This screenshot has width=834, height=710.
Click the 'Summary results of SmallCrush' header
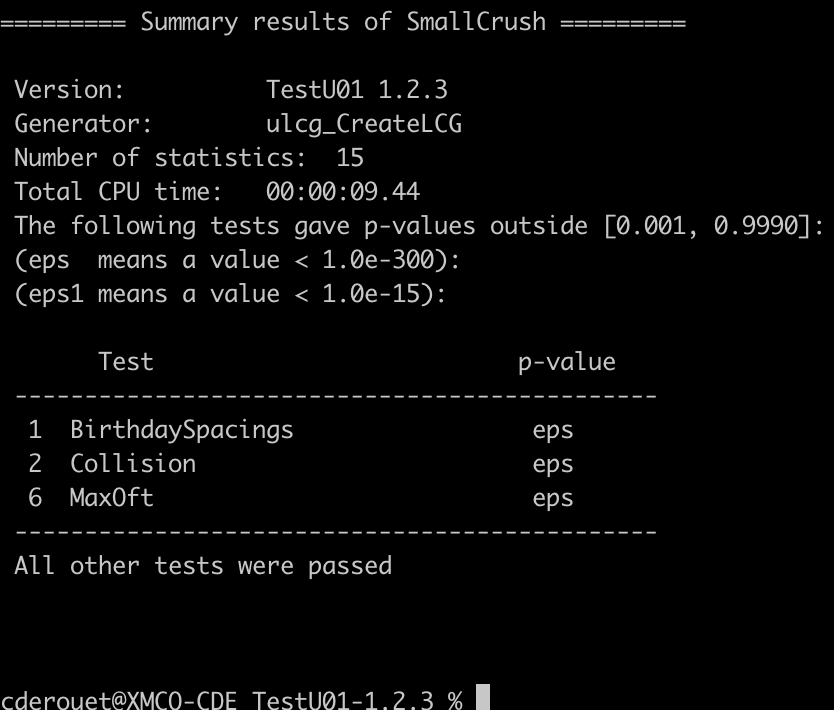(x=343, y=22)
